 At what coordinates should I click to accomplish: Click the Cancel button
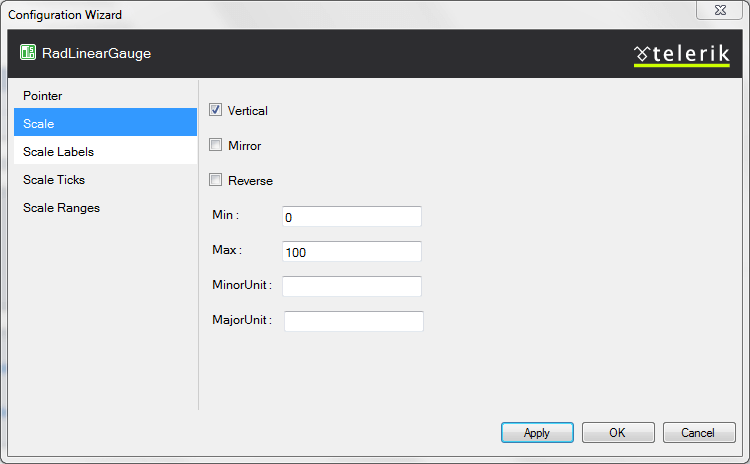[699, 432]
